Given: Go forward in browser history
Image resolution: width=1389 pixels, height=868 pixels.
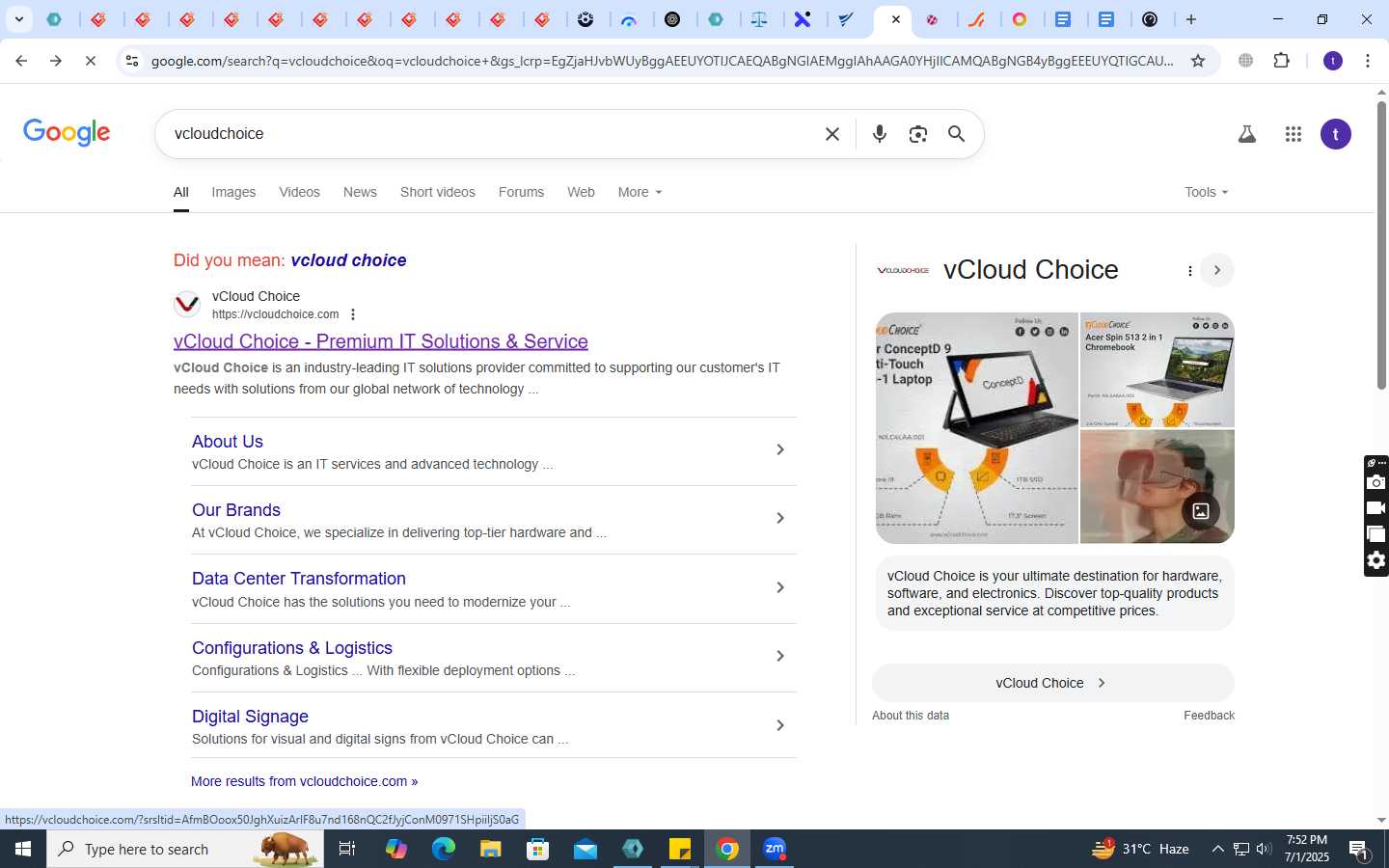Looking at the screenshot, I should click(56, 61).
